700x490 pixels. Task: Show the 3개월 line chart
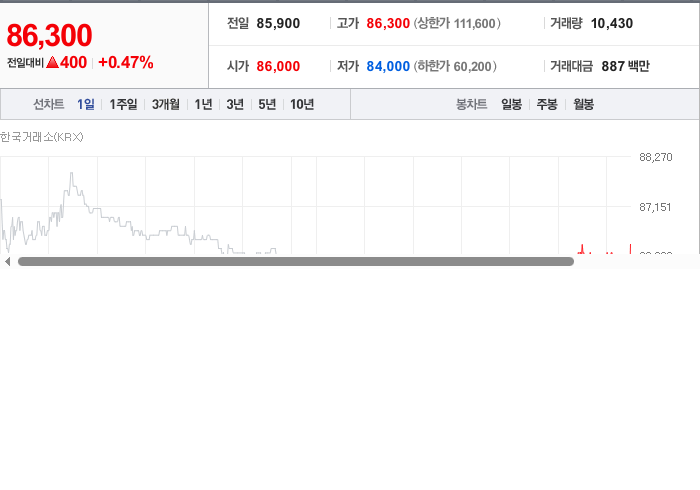pos(166,104)
